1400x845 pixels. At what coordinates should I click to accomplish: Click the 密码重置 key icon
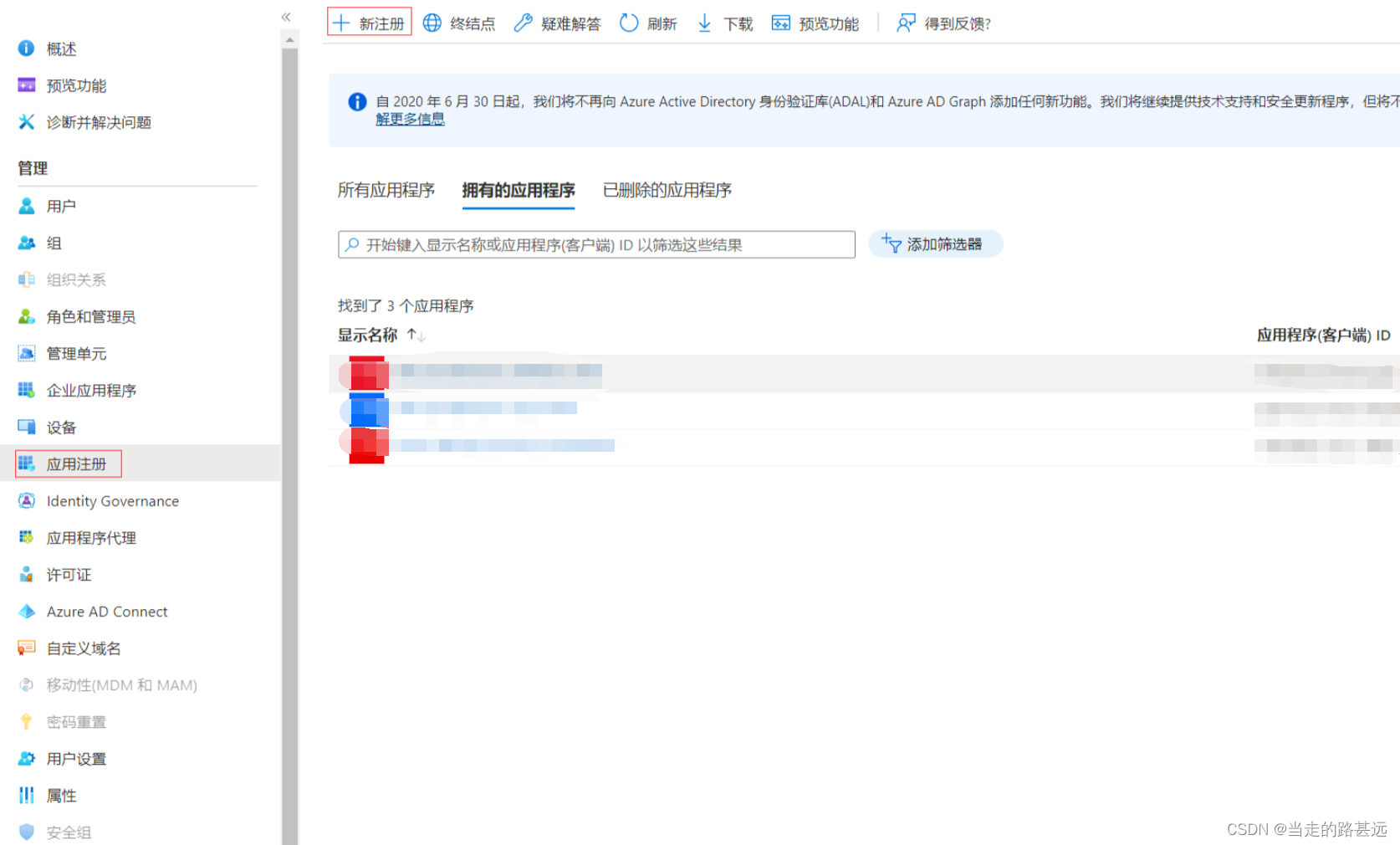pos(27,722)
